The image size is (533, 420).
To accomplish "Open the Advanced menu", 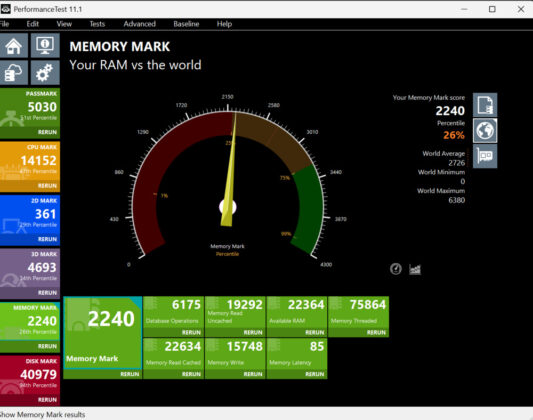I will coord(139,24).
